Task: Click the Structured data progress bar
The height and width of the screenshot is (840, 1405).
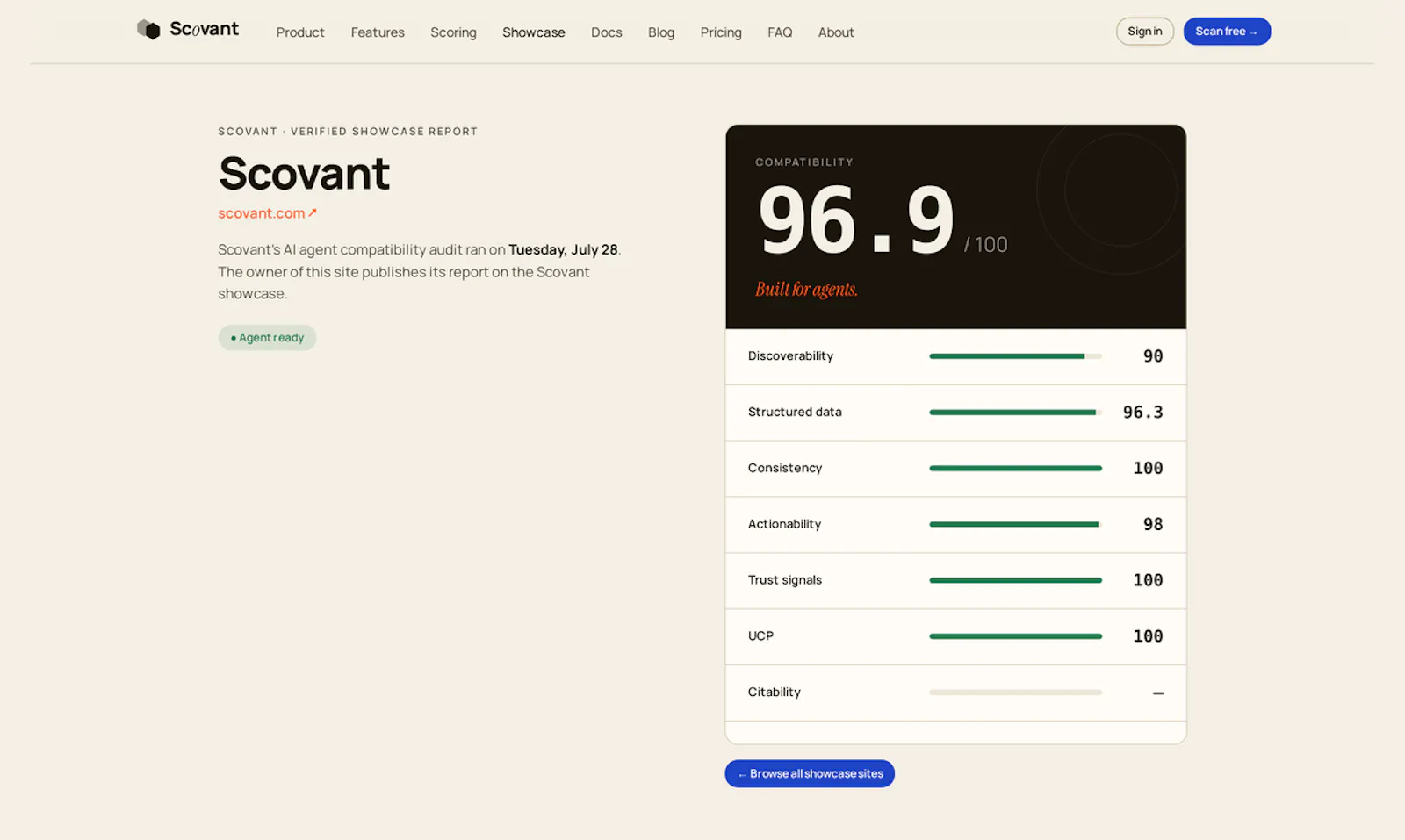Action: pos(1015,413)
